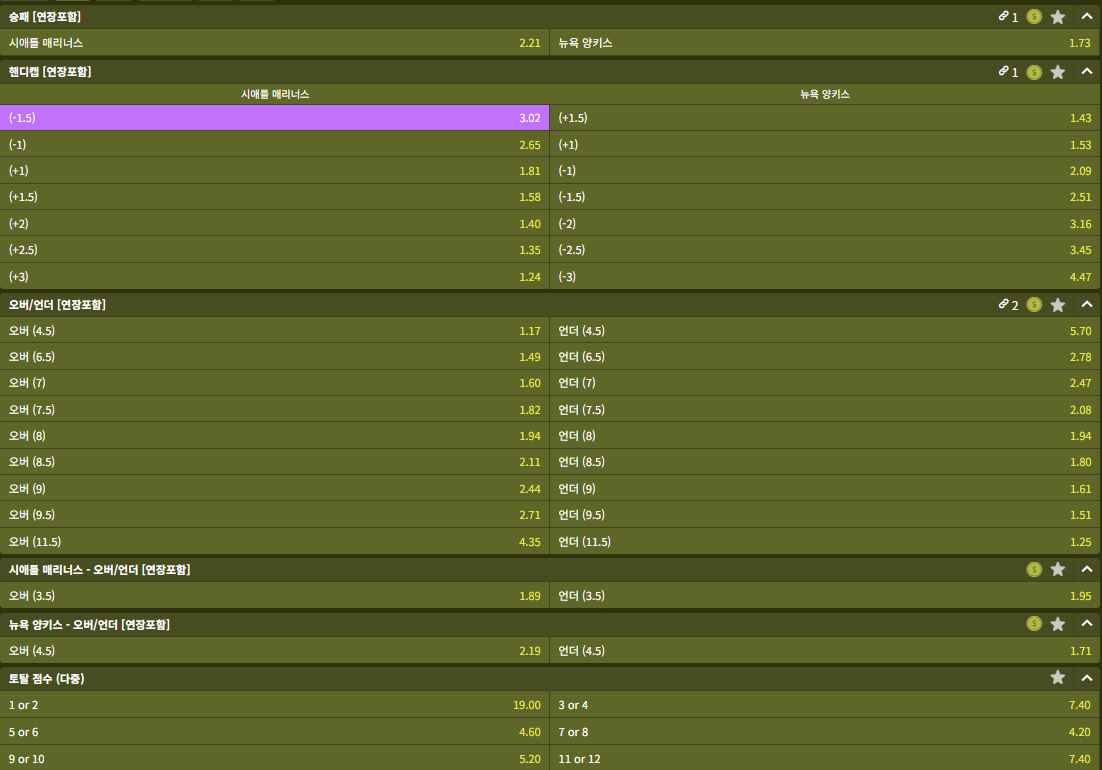Collapse the 토탈 점수 (다중) section
The image size is (1102, 770).
pos(1087,678)
